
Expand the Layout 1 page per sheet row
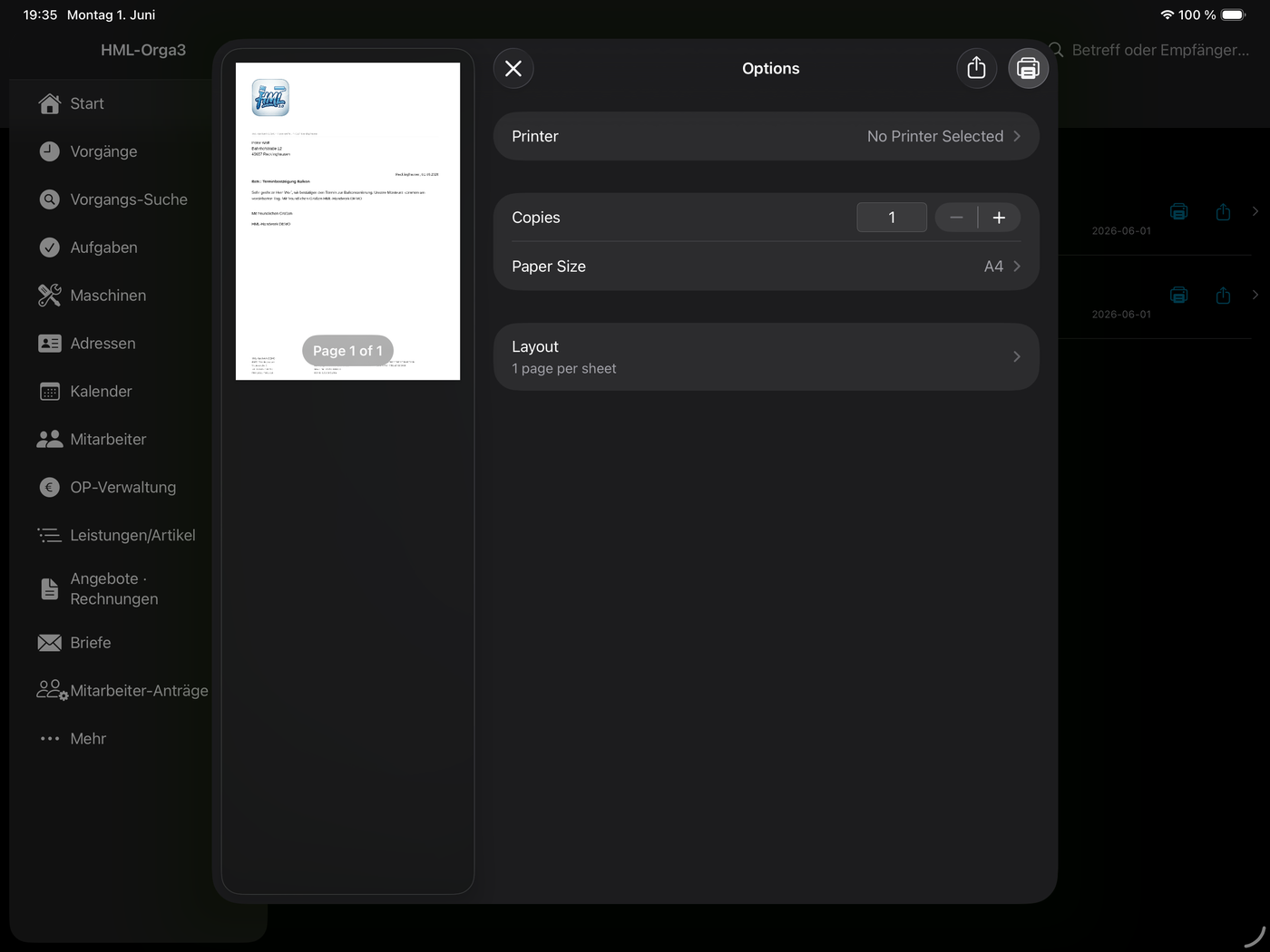pyautogui.click(x=766, y=357)
